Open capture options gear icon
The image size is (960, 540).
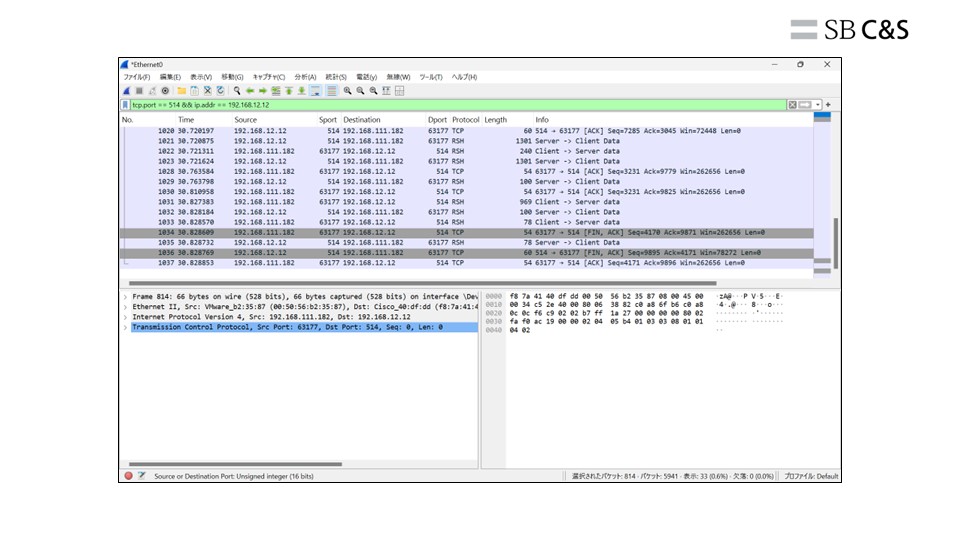pos(165,91)
